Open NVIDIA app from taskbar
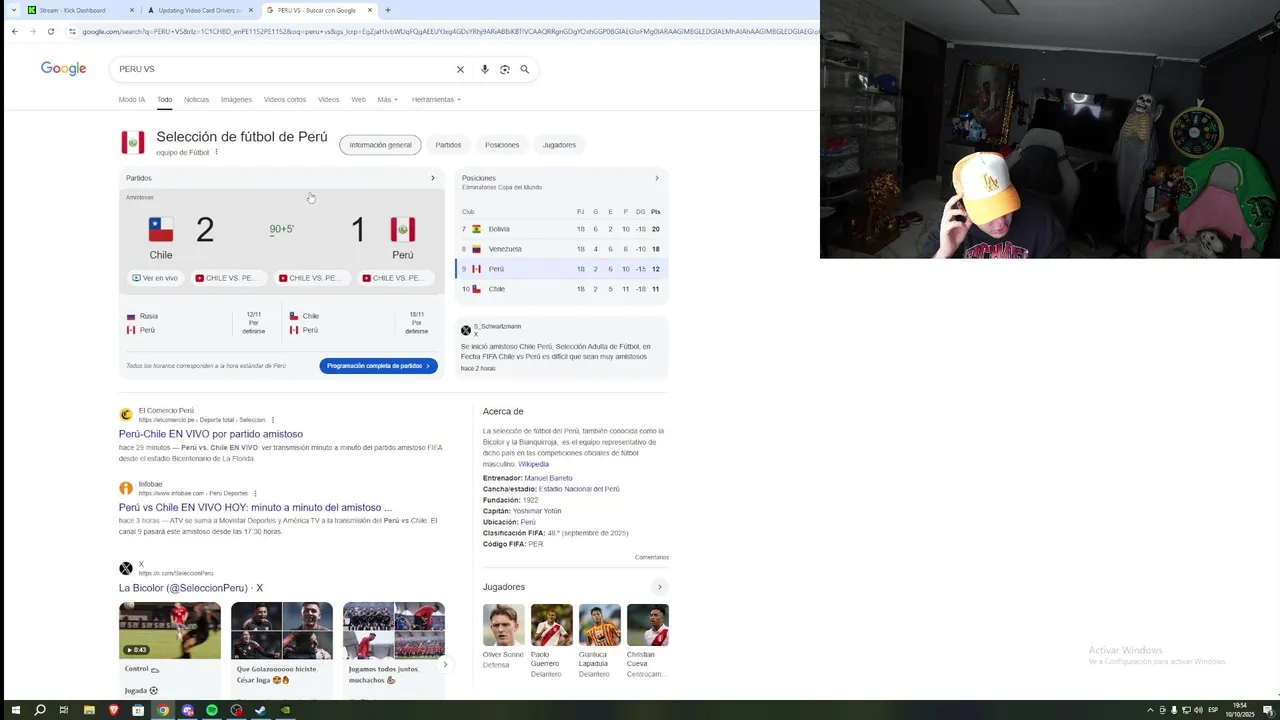 (x=286, y=710)
